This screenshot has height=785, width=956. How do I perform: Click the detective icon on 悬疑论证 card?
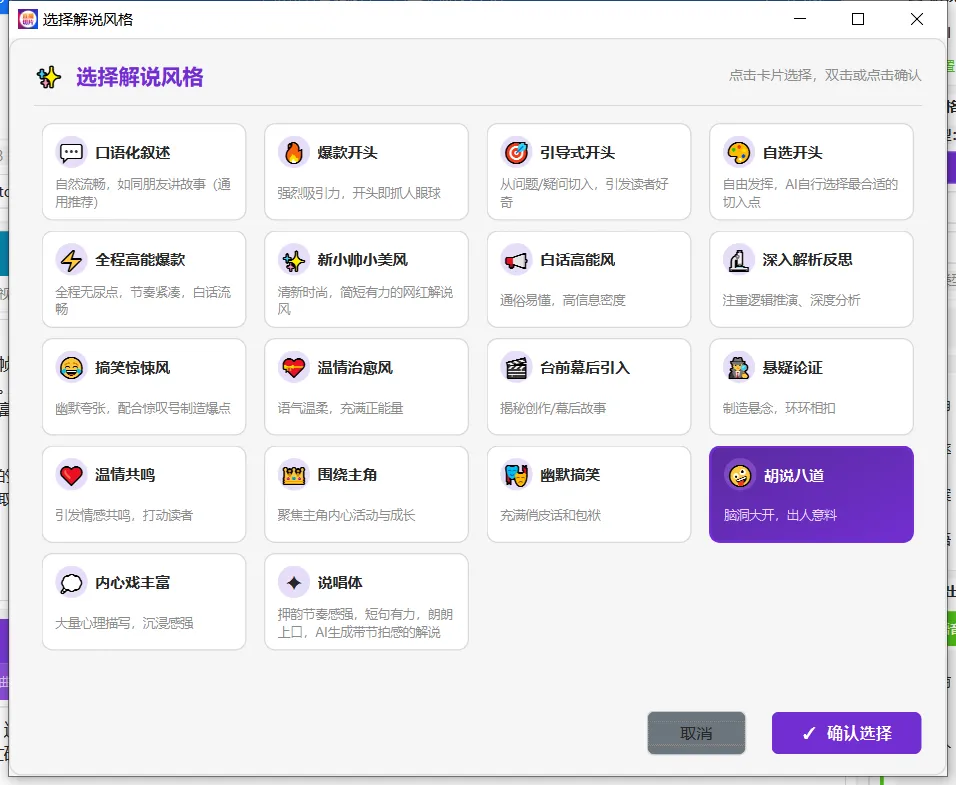click(x=738, y=368)
